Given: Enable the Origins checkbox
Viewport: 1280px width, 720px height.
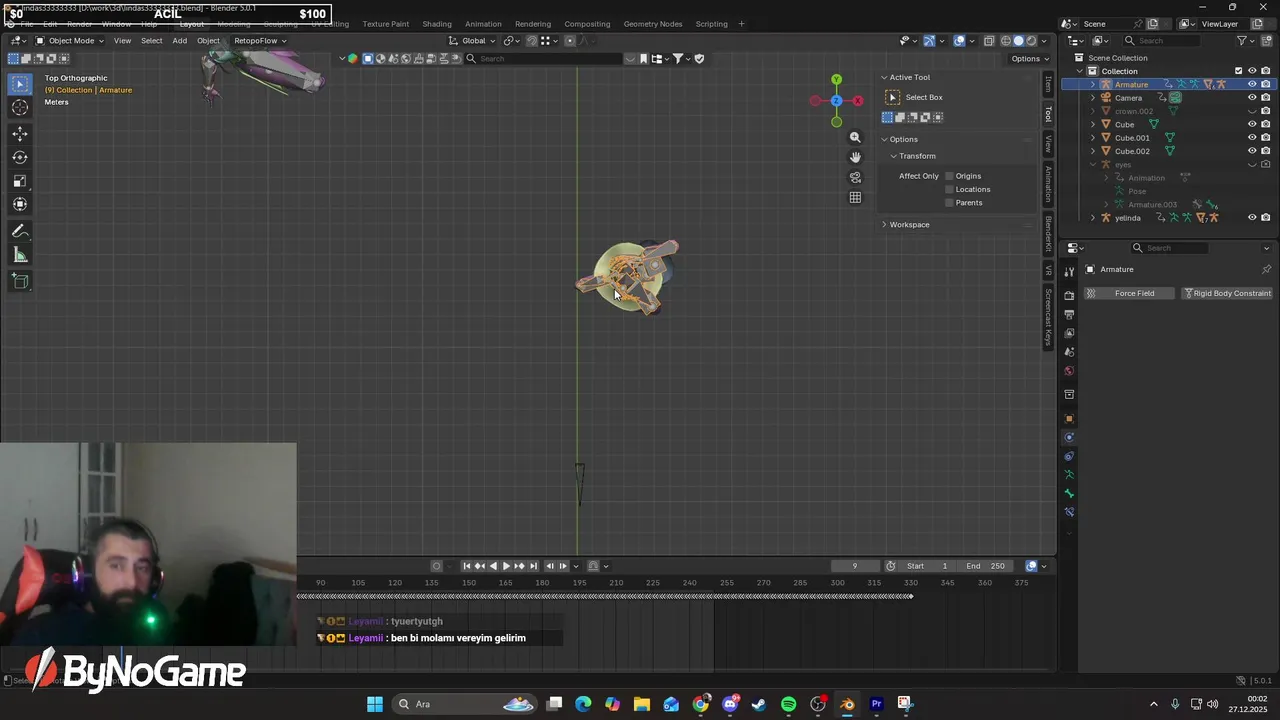Looking at the screenshot, I should pyautogui.click(x=949, y=176).
